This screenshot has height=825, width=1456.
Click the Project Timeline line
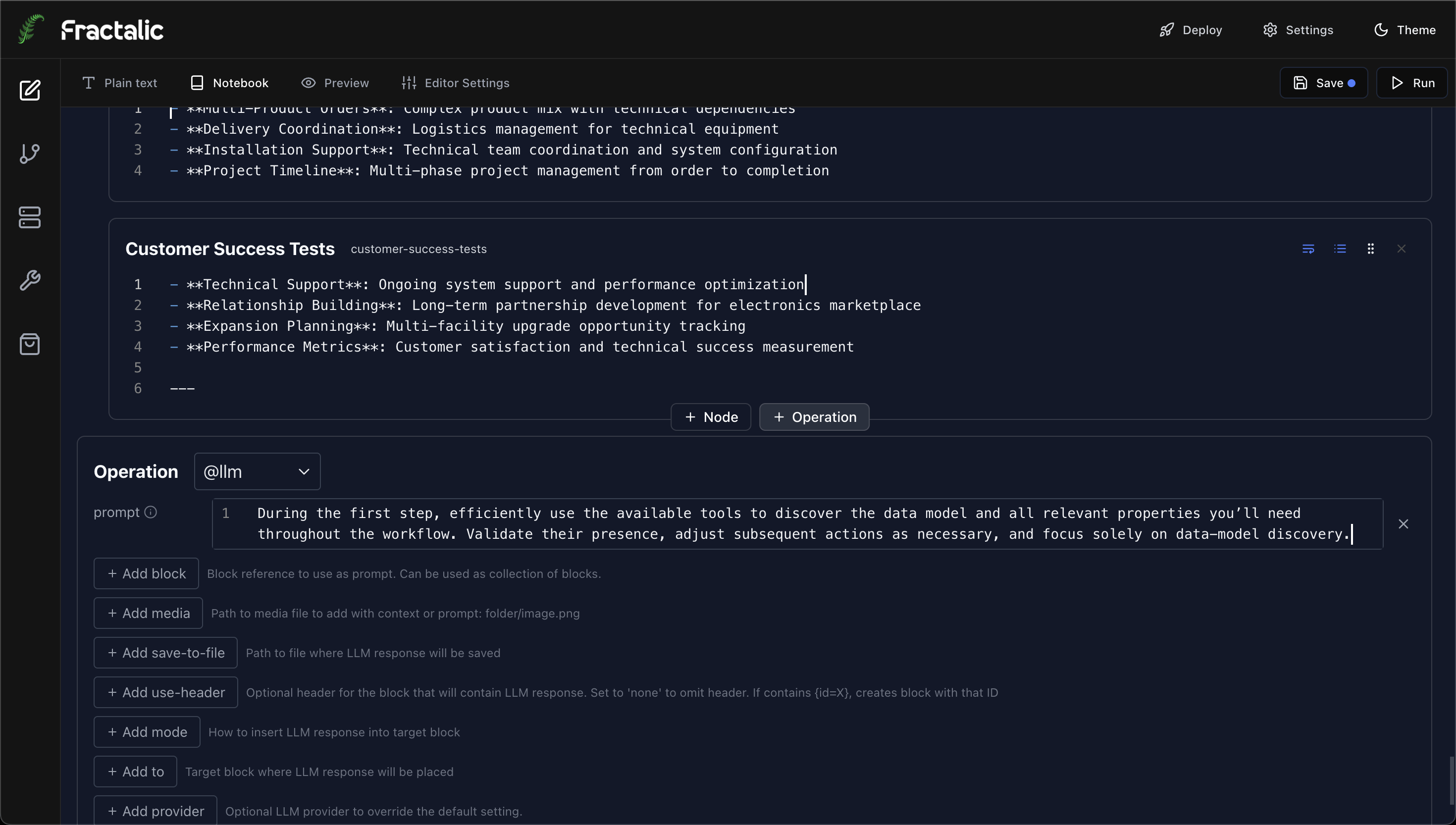(500, 170)
